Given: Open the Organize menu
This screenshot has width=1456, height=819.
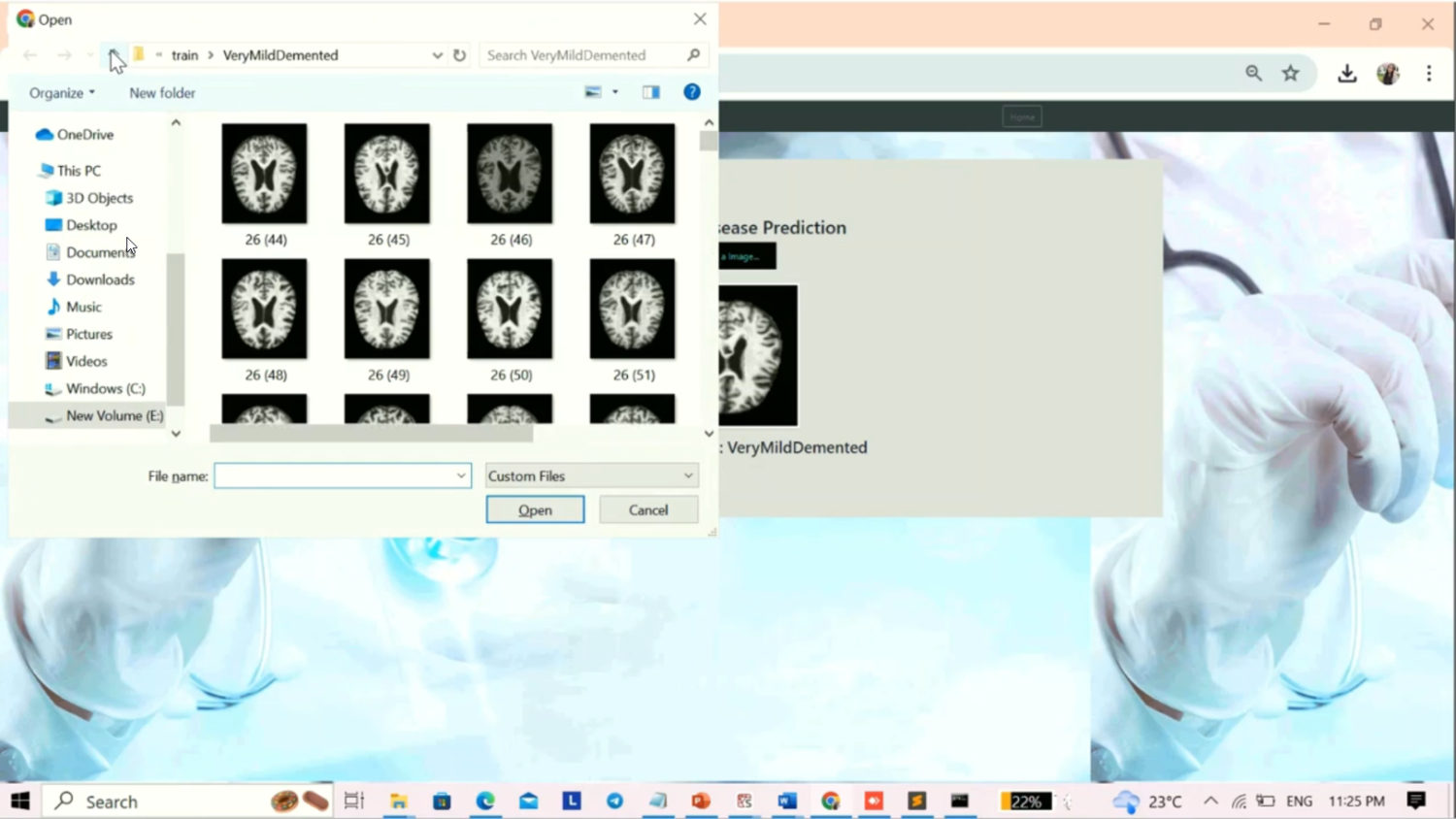Looking at the screenshot, I should click(x=62, y=93).
